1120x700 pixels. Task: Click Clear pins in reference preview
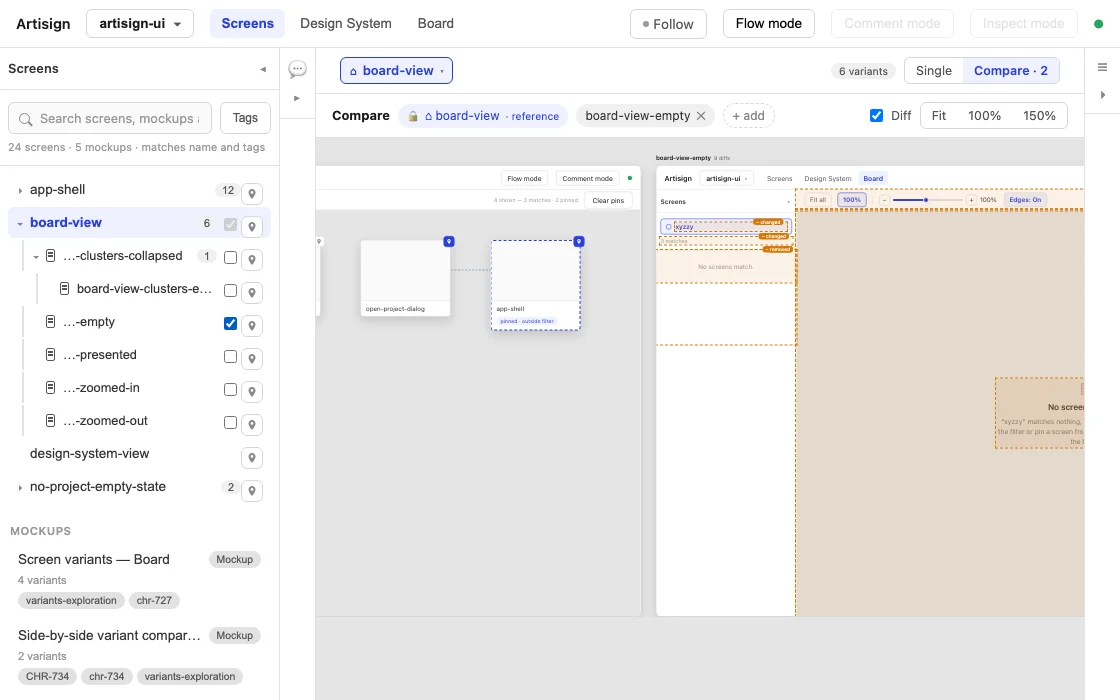[x=608, y=201]
